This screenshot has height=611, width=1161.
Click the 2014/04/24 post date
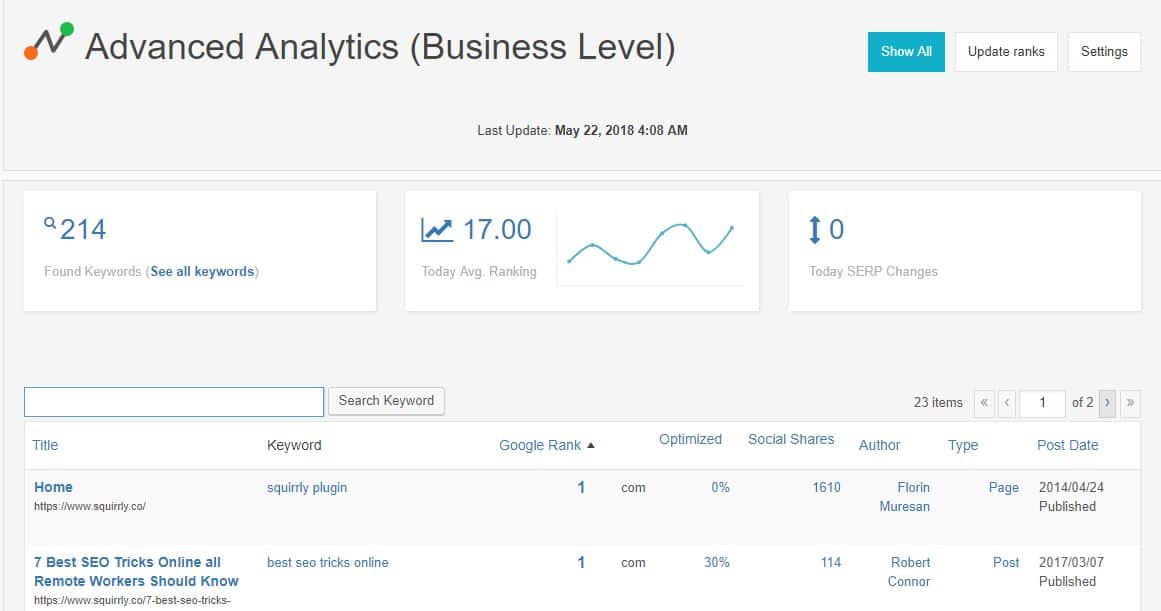(1071, 487)
